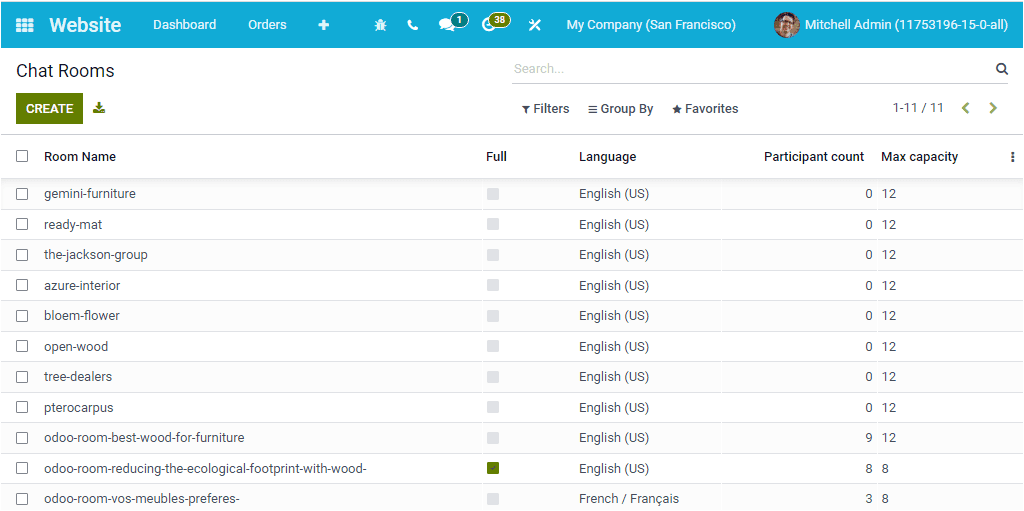Open the conversations chat icon

(447, 25)
